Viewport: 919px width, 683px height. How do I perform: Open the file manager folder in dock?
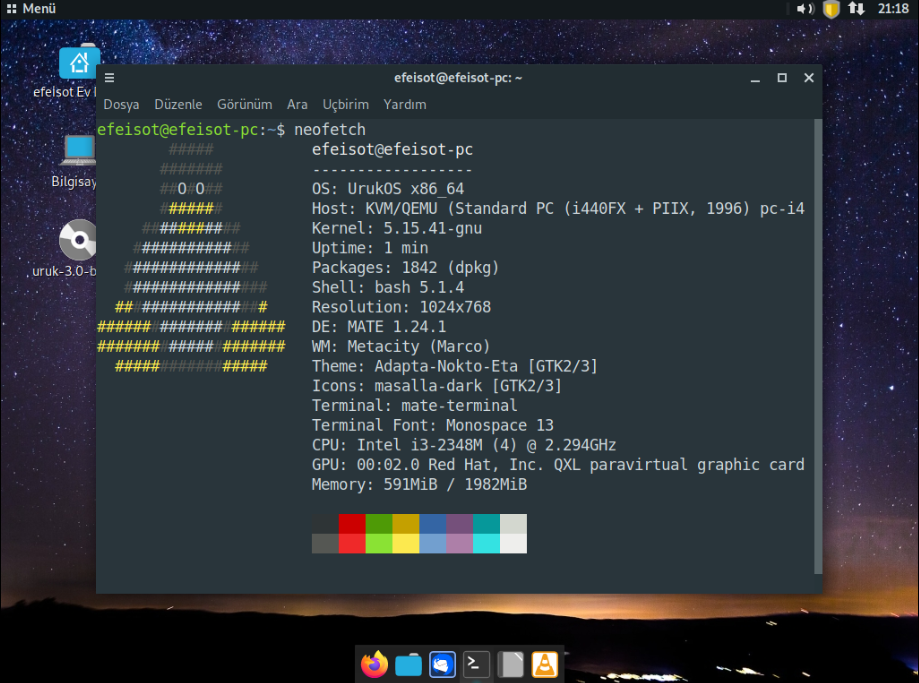(x=408, y=664)
